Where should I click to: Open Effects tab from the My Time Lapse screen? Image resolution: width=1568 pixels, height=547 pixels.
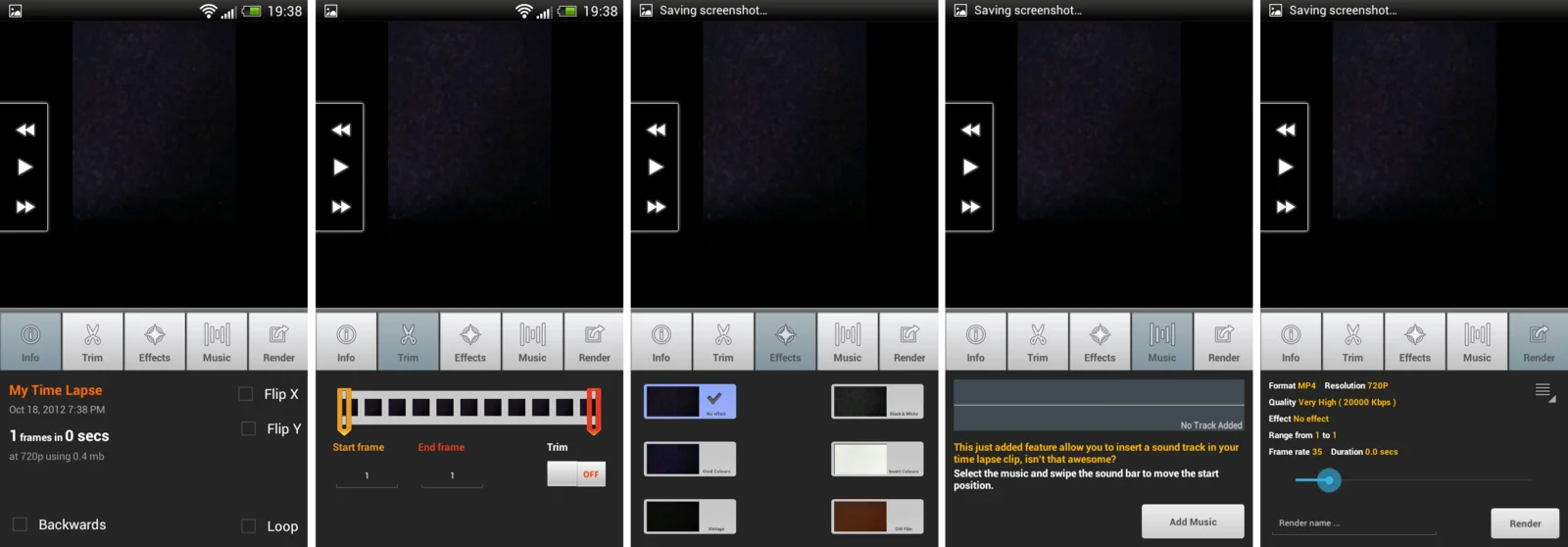click(155, 341)
